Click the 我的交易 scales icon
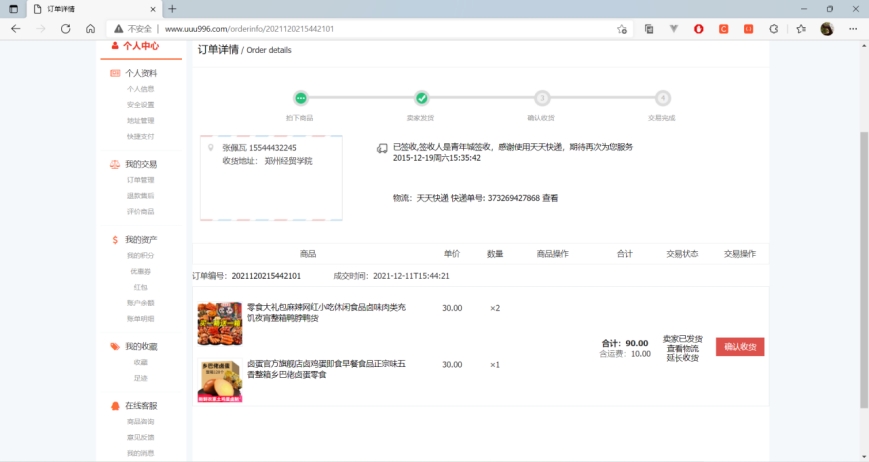869x462 pixels. pyautogui.click(x=115, y=164)
